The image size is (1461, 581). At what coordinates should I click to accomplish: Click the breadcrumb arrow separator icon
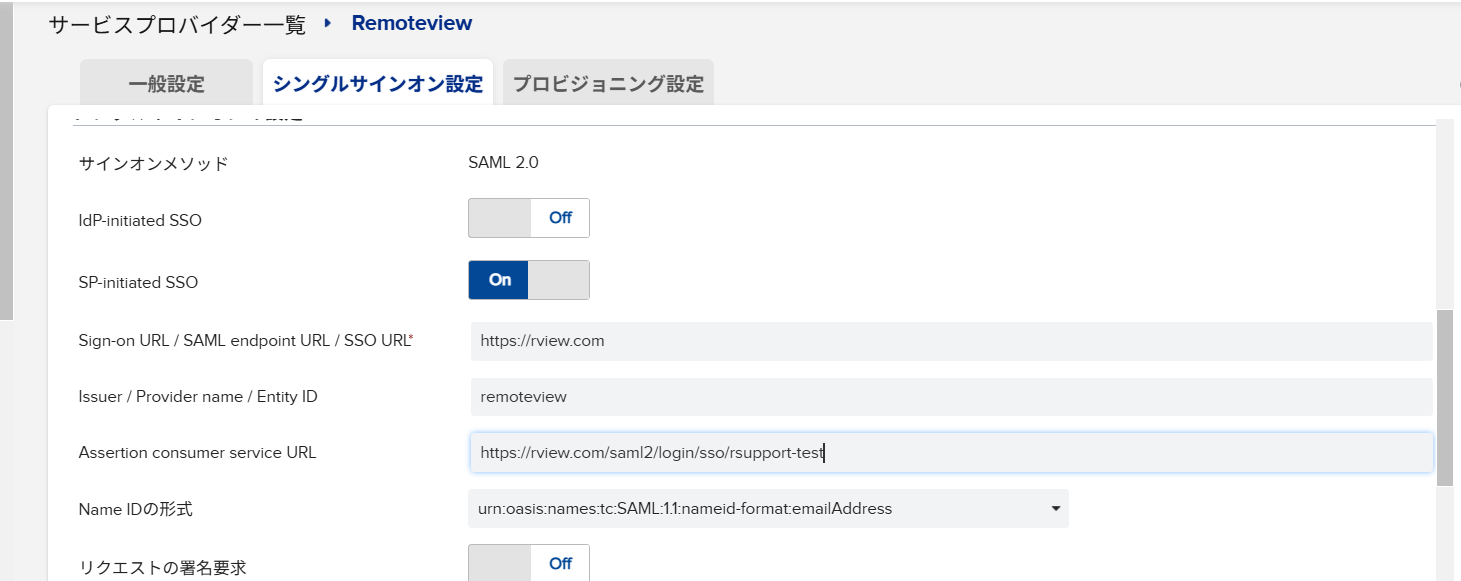pos(328,22)
